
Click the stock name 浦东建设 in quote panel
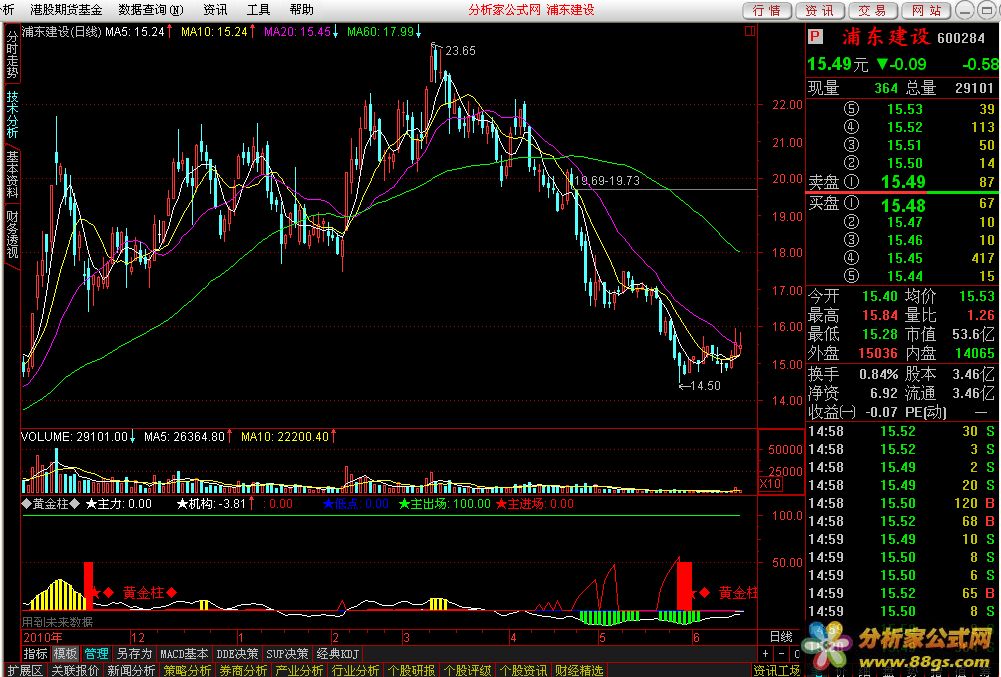(885, 37)
